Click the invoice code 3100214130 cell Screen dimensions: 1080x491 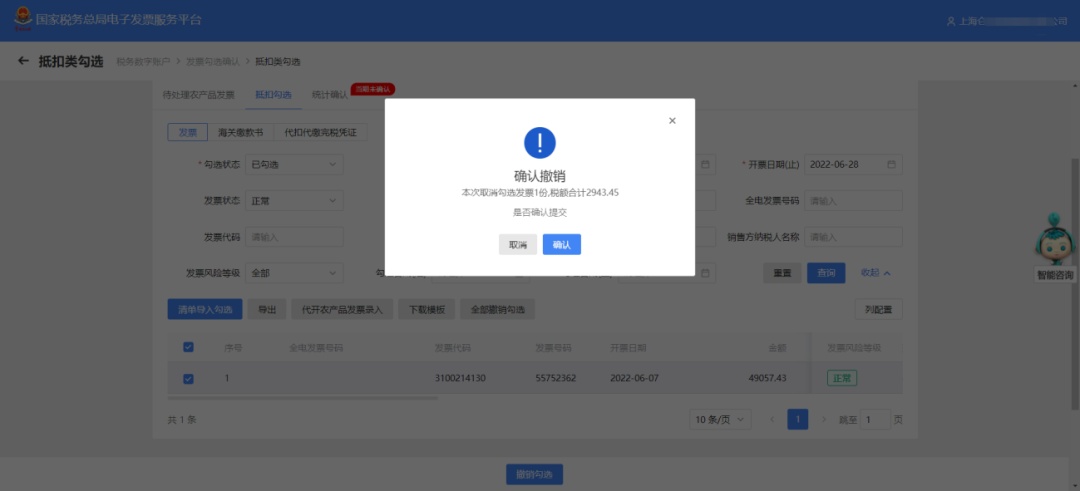coord(460,378)
